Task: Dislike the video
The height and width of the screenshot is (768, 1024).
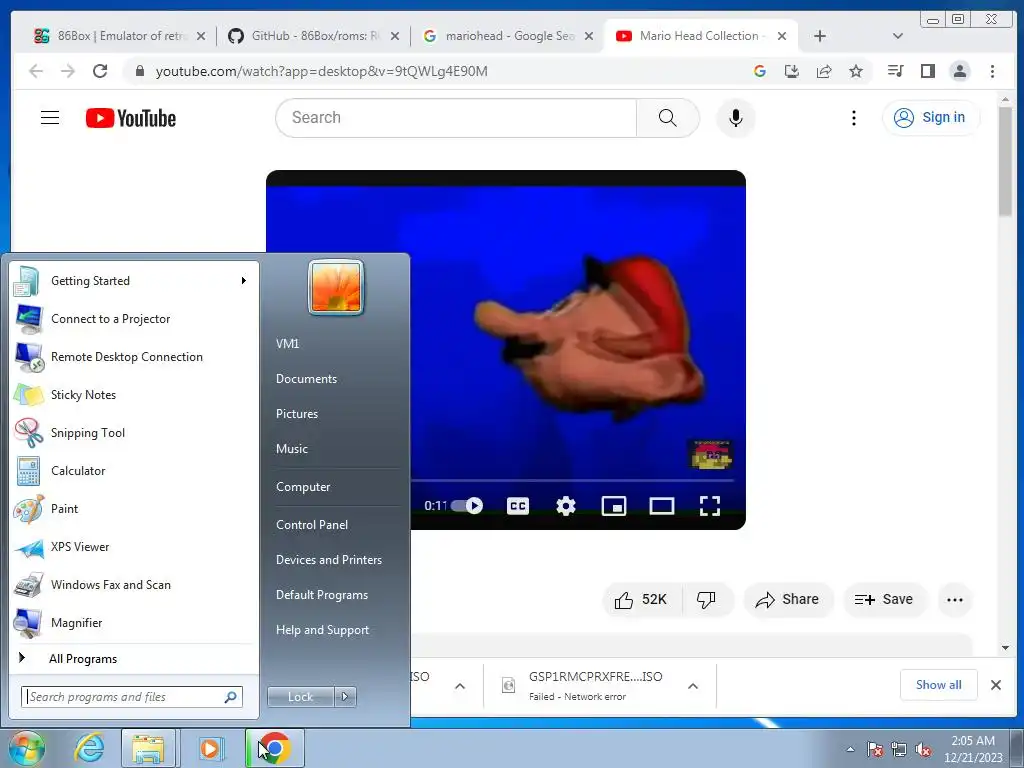Action: pos(707,600)
